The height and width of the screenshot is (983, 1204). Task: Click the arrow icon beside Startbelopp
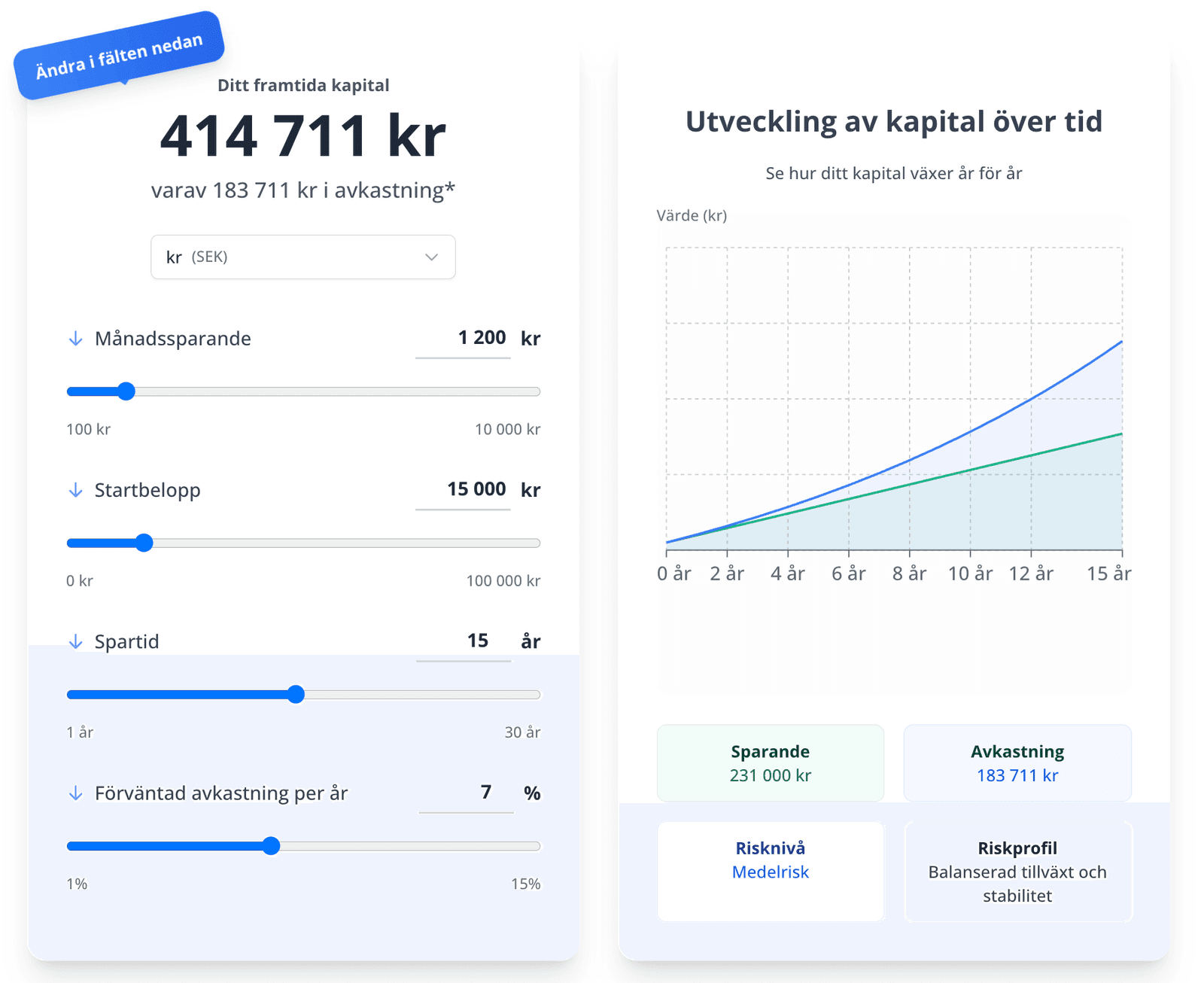(75, 491)
